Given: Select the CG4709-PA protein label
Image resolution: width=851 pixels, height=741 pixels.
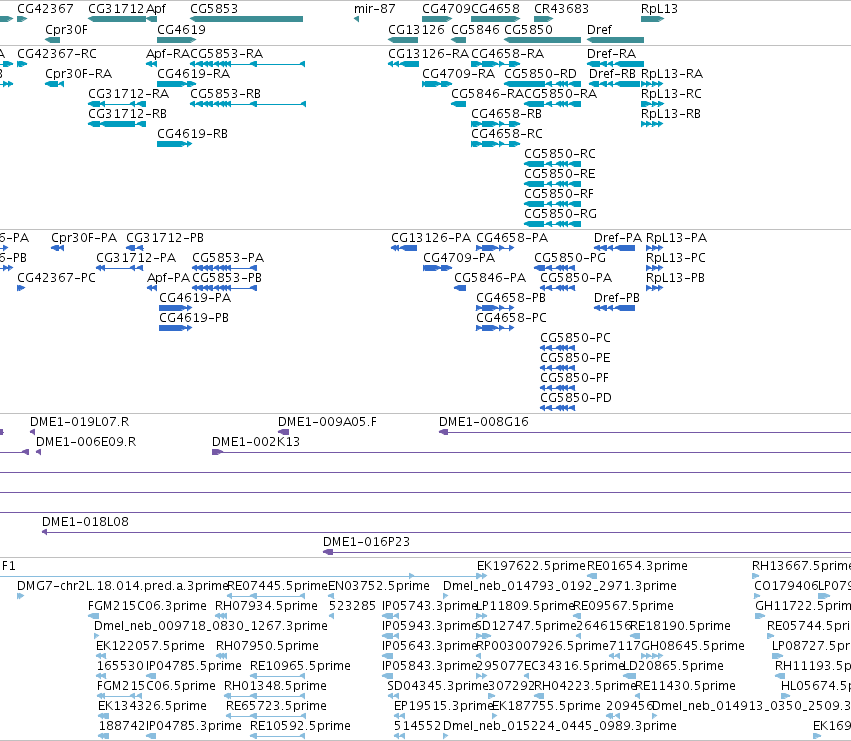Looking at the screenshot, I should tap(459, 258).
